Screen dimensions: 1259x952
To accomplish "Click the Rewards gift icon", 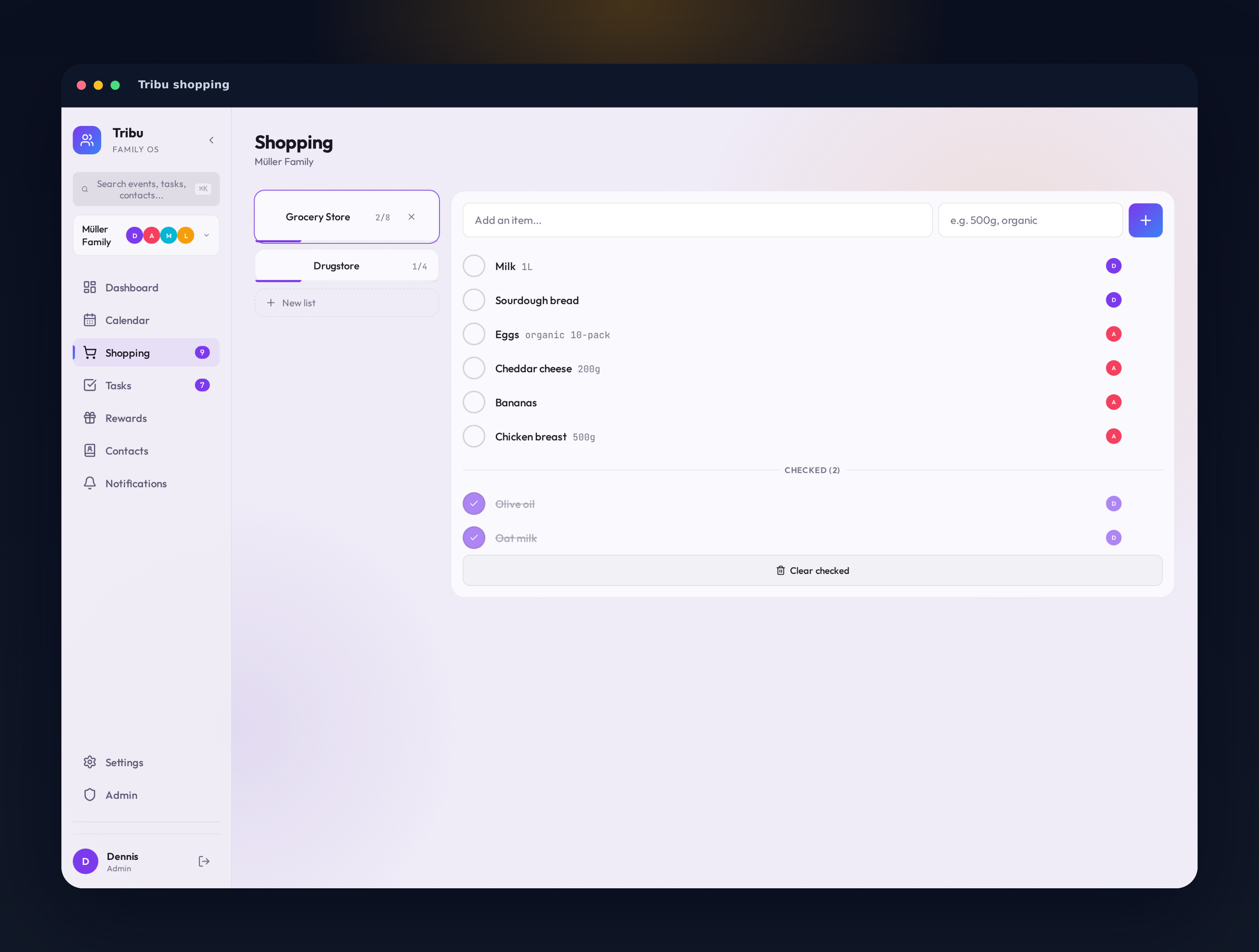I will (90, 418).
